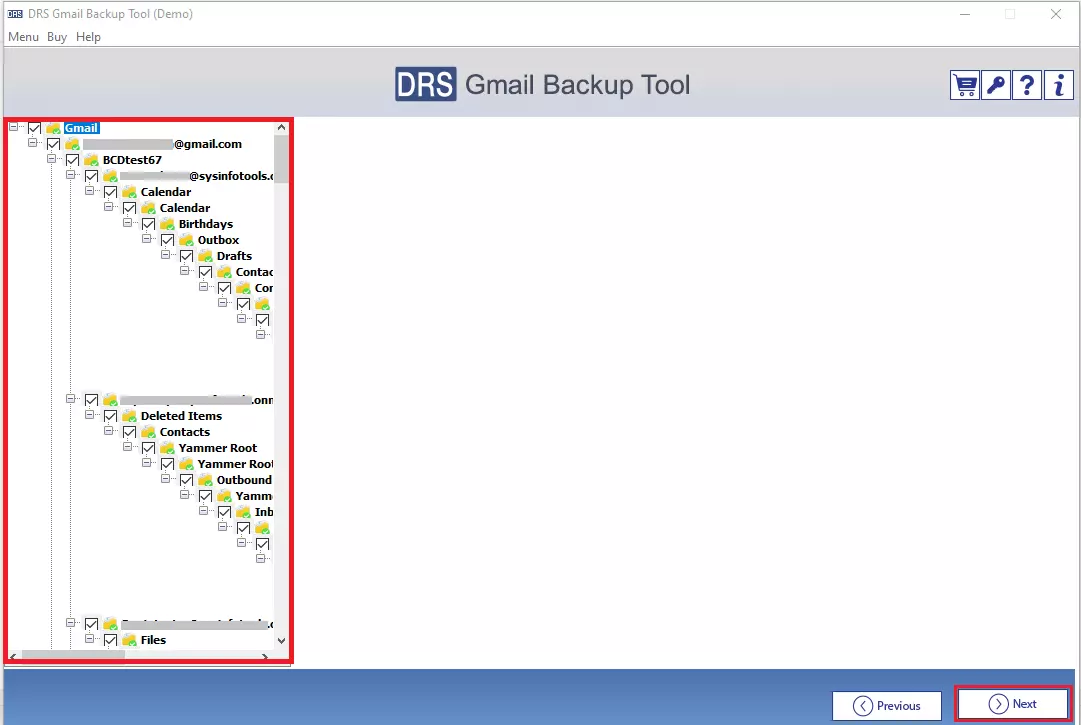The width and height of the screenshot is (1081, 725).
Task: Click the folder icon next to BCDtest67
Action: click(91, 160)
